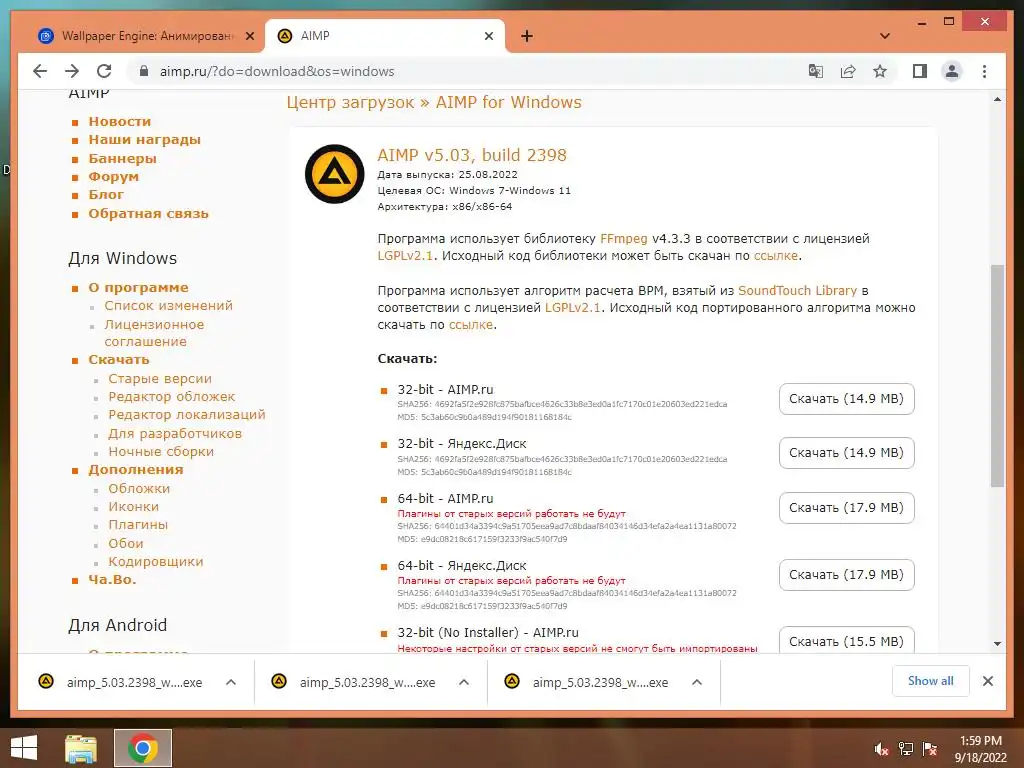
Task: Open the Блог link
Action: tap(106, 195)
